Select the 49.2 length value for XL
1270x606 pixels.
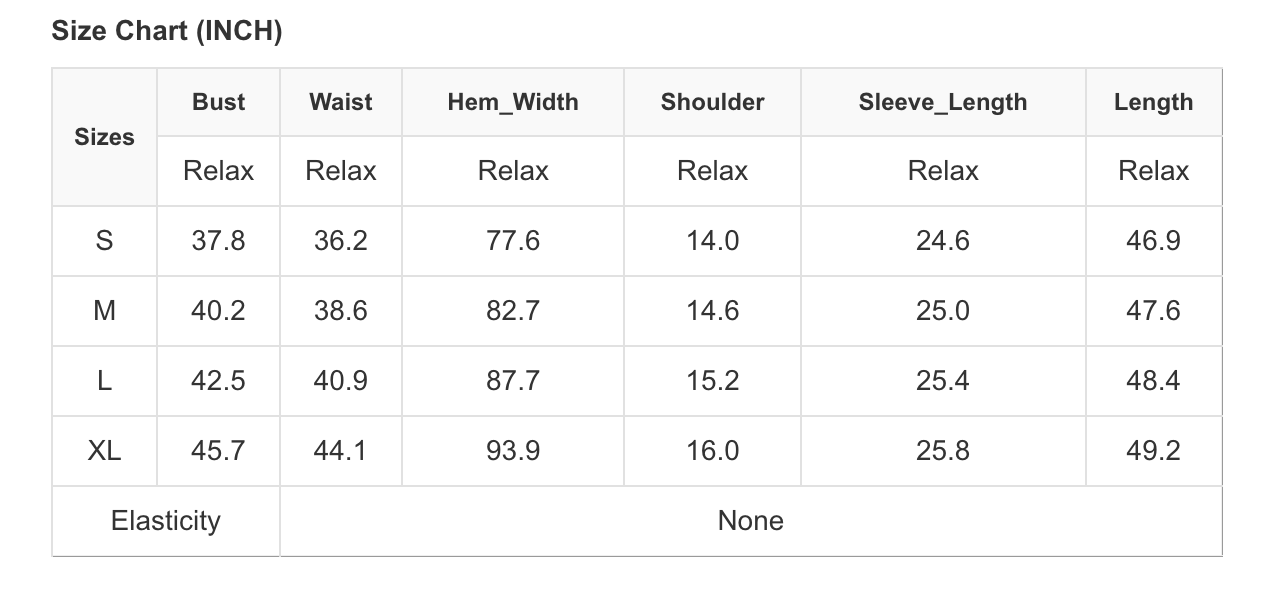[x=1153, y=451]
